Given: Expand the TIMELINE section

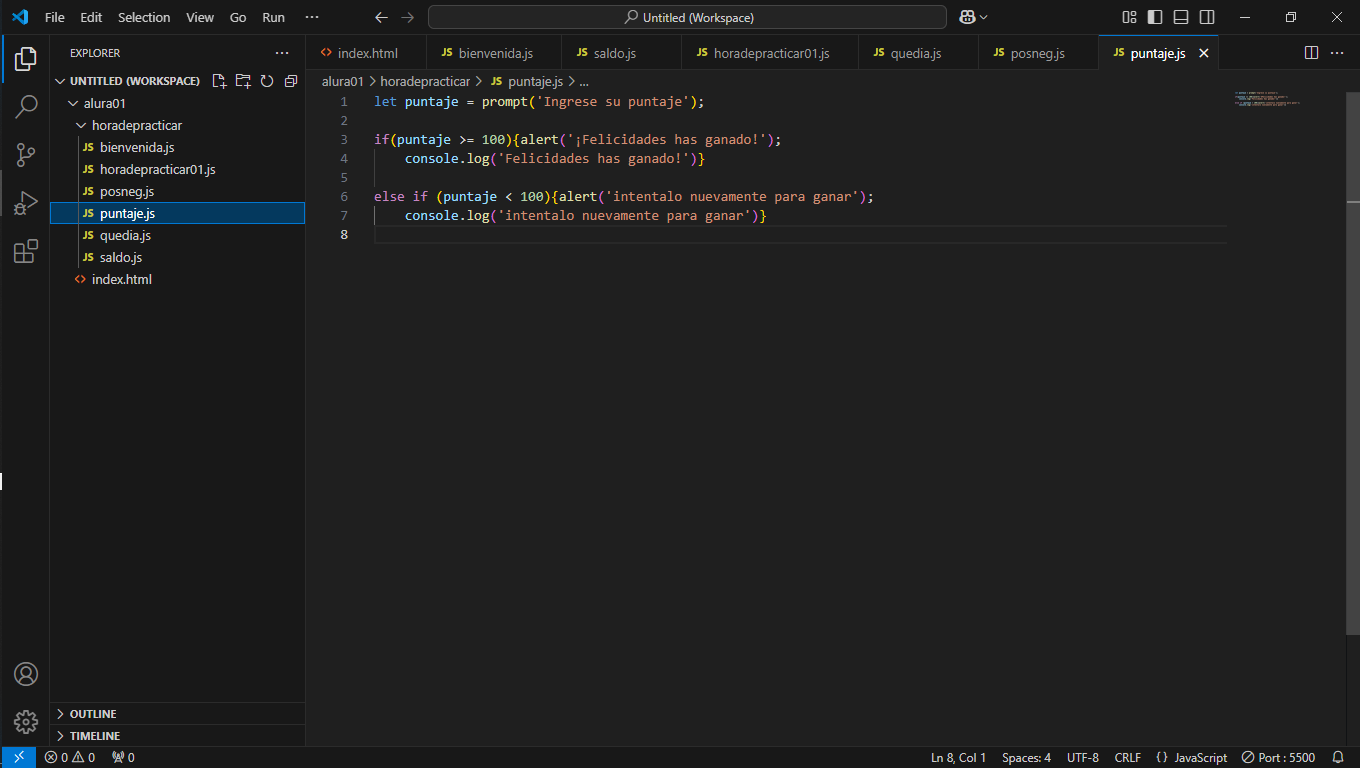Looking at the screenshot, I should coord(177,736).
